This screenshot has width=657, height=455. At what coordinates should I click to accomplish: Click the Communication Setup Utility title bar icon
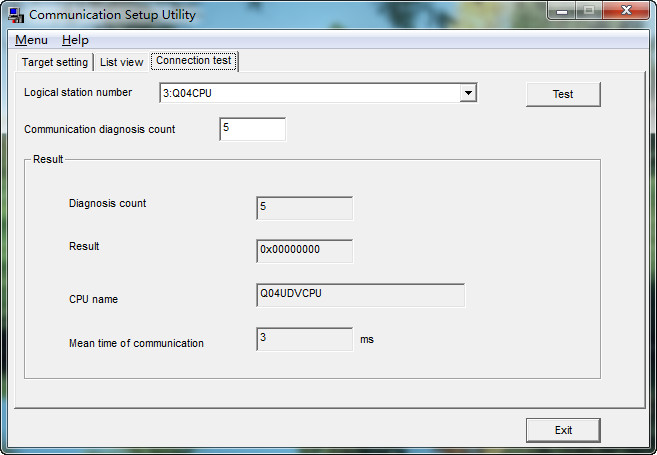(x=16, y=15)
